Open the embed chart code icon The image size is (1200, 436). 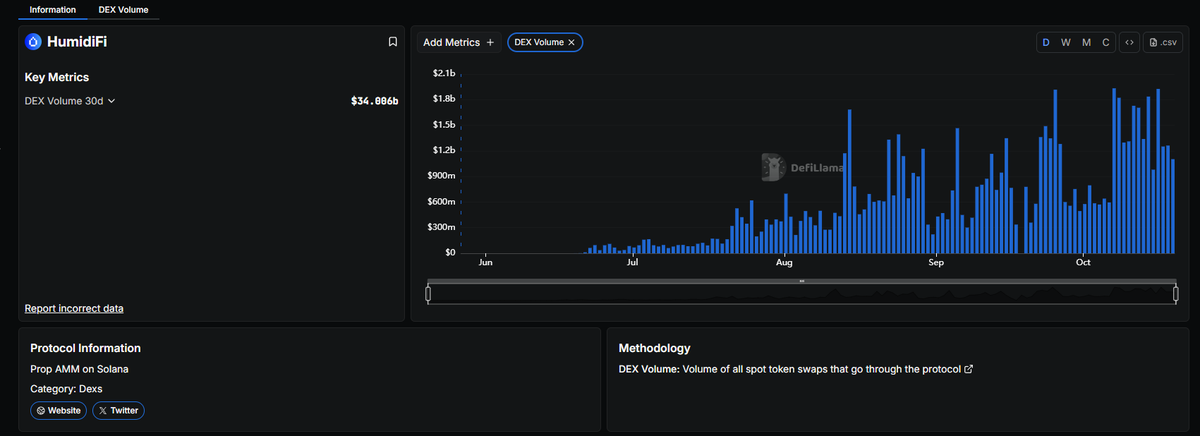[1128, 42]
